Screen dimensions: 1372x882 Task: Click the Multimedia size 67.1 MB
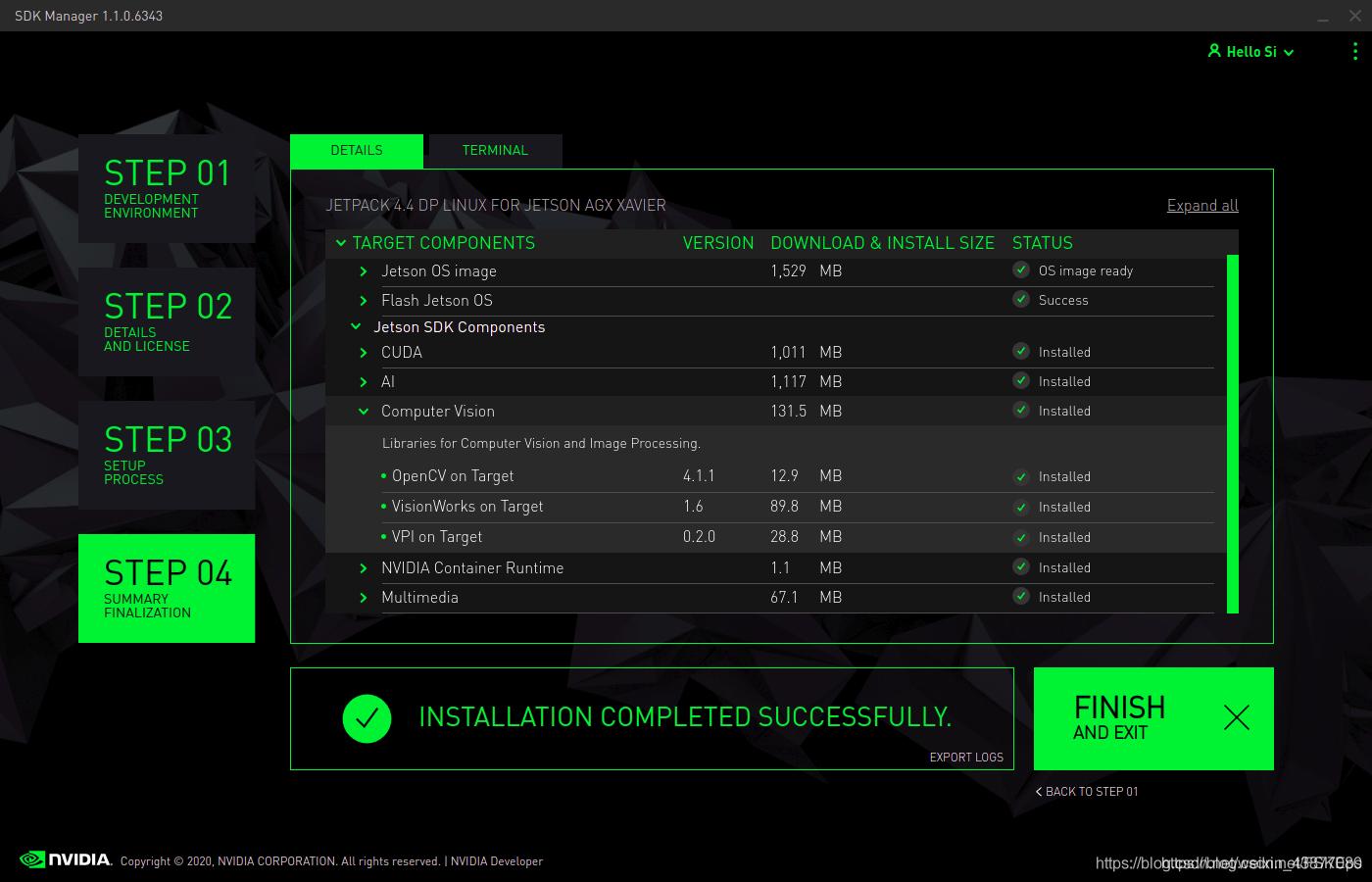click(807, 598)
